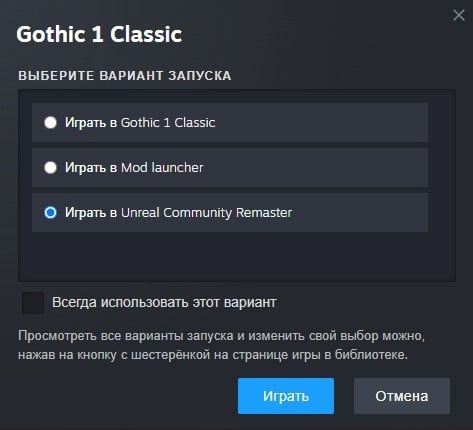
Task: Click the hint line mentioning 'шестерёнкой'
Action: 213,355
